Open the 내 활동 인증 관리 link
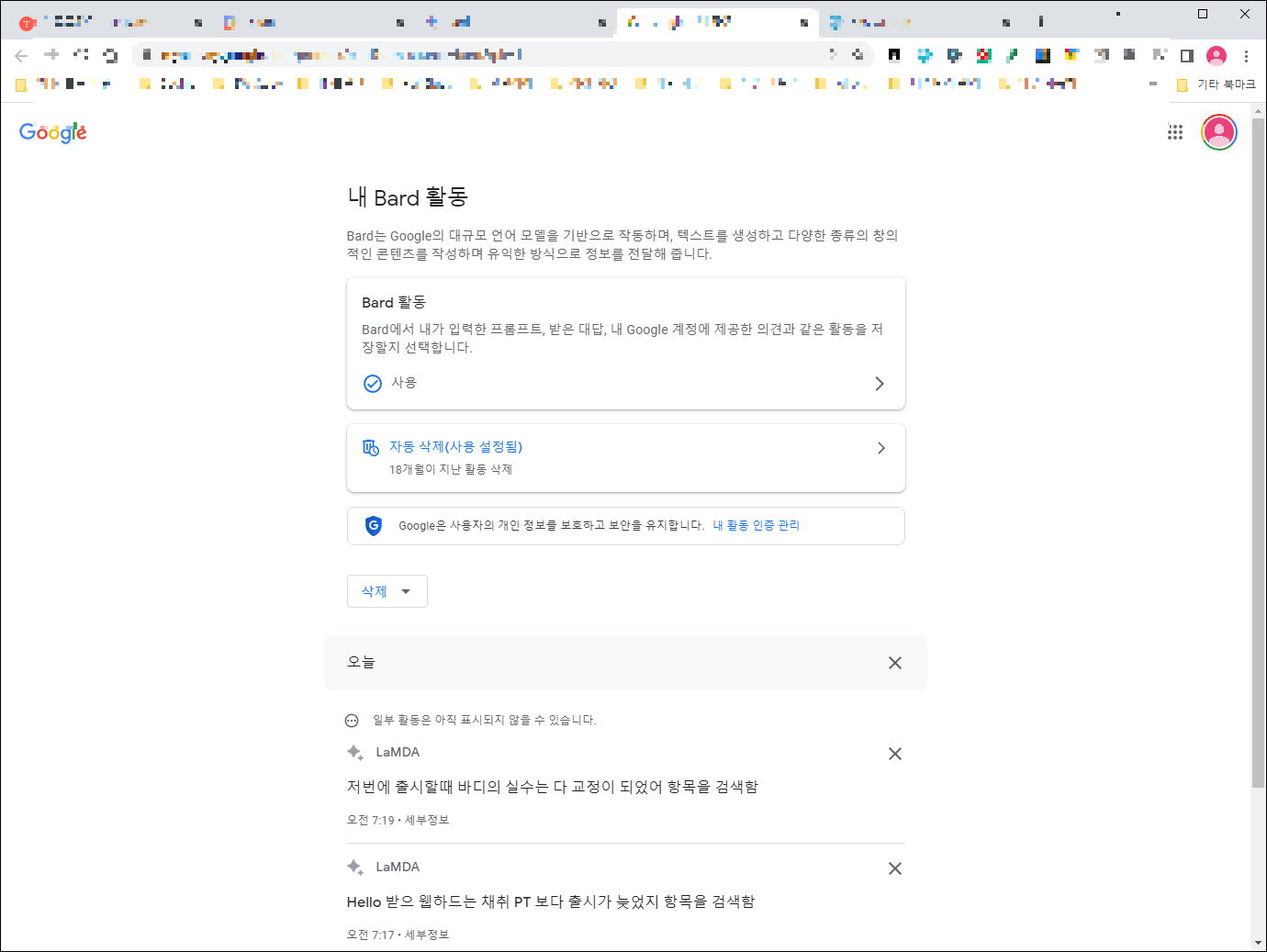This screenshot has width=1267, height=952. tap(757, 526)
